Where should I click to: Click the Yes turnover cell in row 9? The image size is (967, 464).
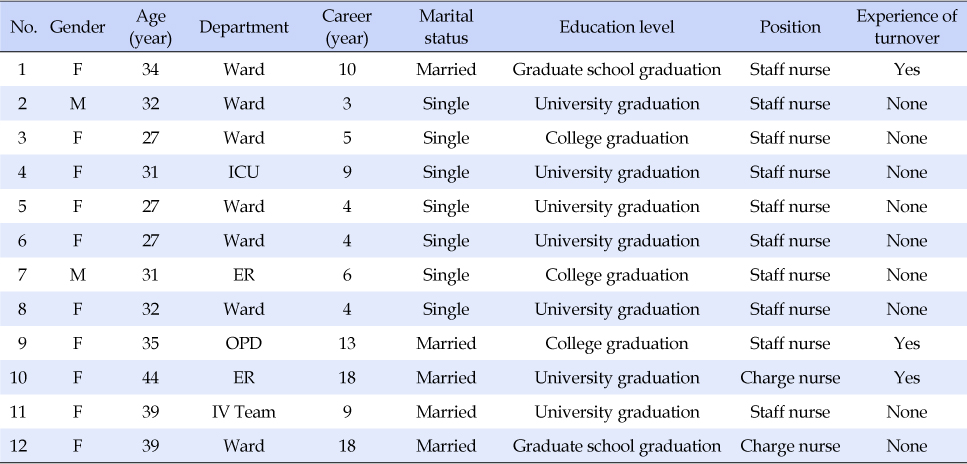click(907, 343)
